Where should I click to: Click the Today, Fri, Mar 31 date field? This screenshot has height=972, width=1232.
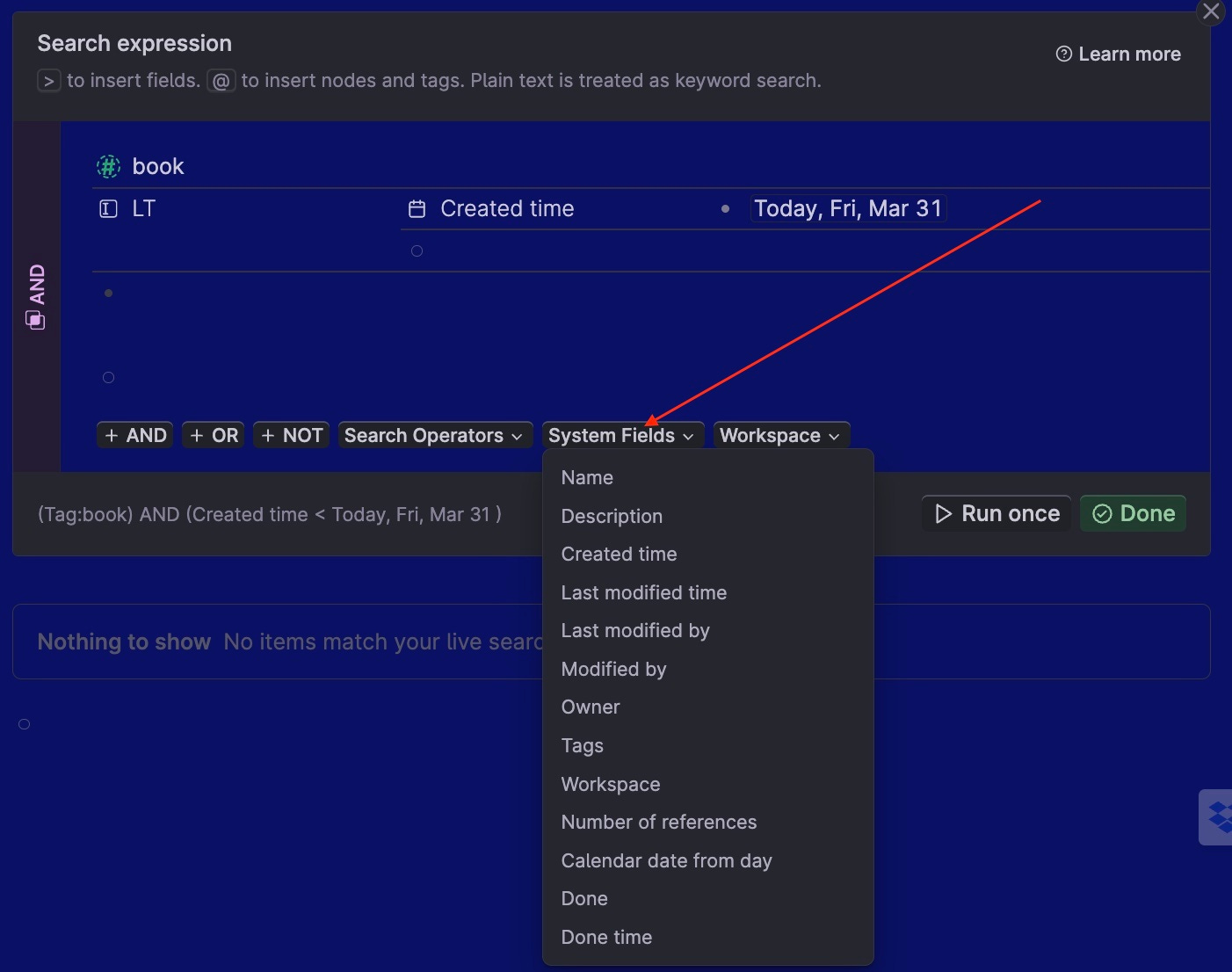point(846,208)
